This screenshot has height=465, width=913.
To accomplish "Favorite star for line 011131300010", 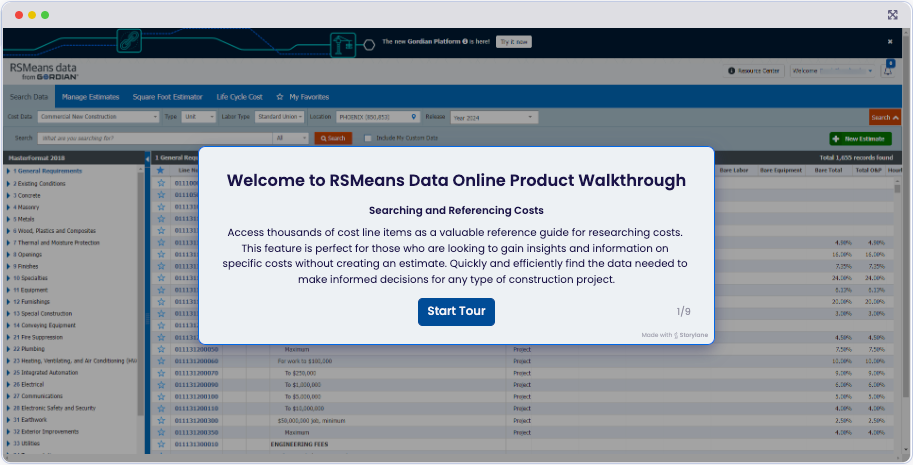I will click(x=161, y=444).
